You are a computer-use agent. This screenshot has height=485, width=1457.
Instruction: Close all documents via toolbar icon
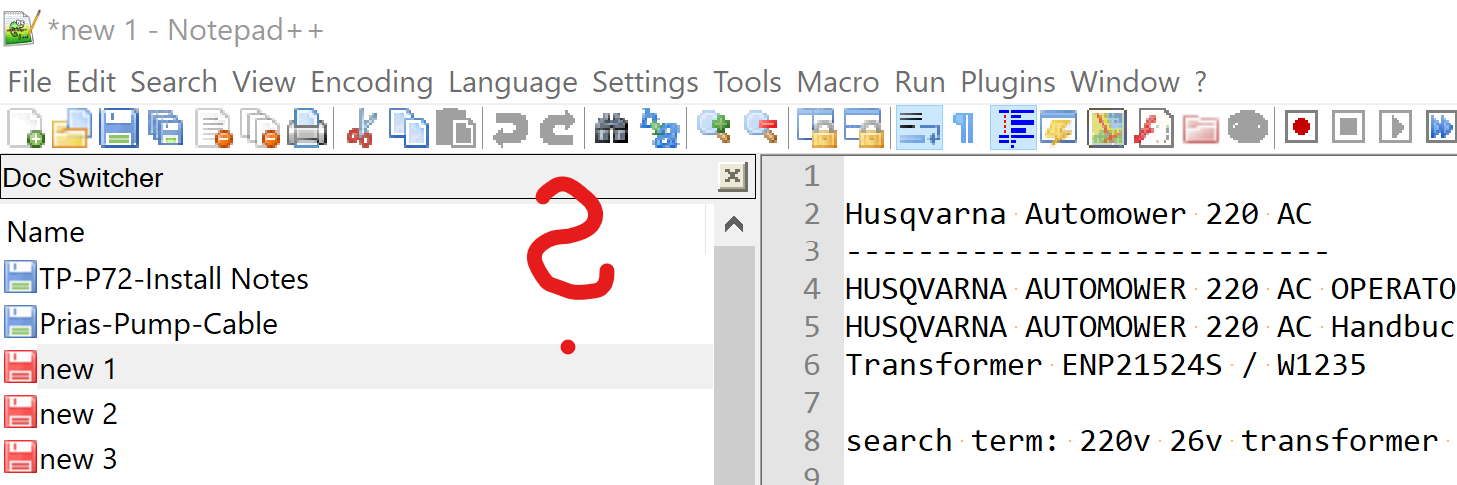tap(261, 129)
